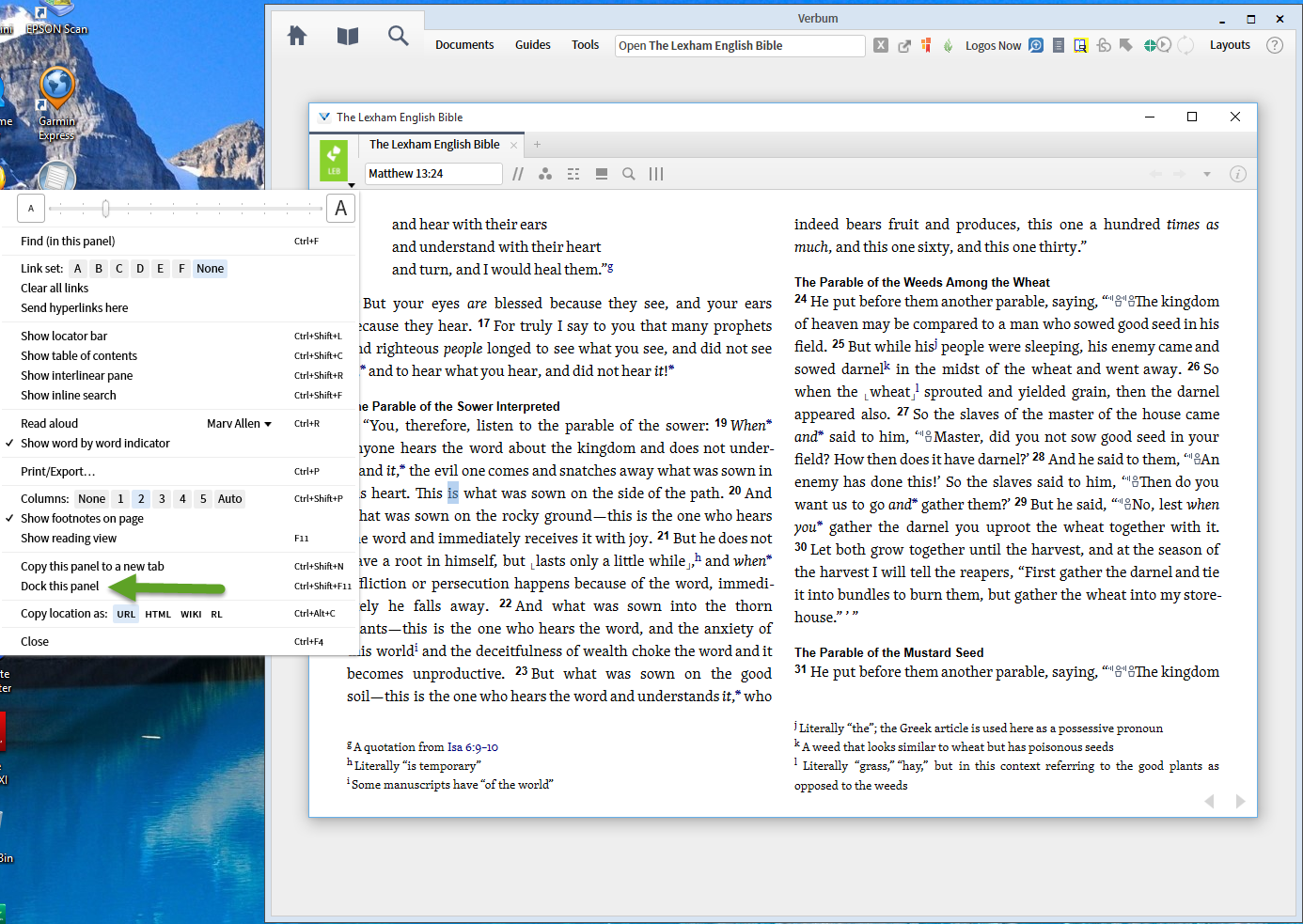Click the Search magnifier in main toolbar
The image size is (1303, 924).
click(x=399, y=36)
